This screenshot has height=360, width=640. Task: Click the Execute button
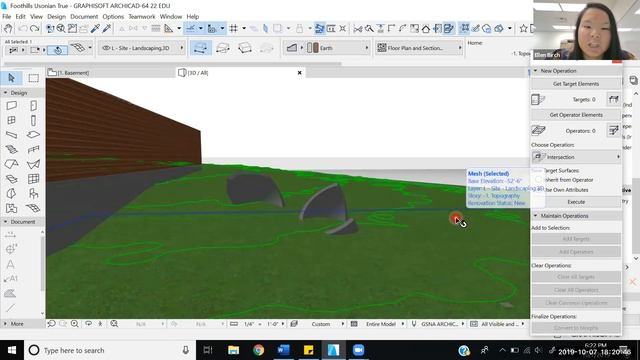click(576, 202)
